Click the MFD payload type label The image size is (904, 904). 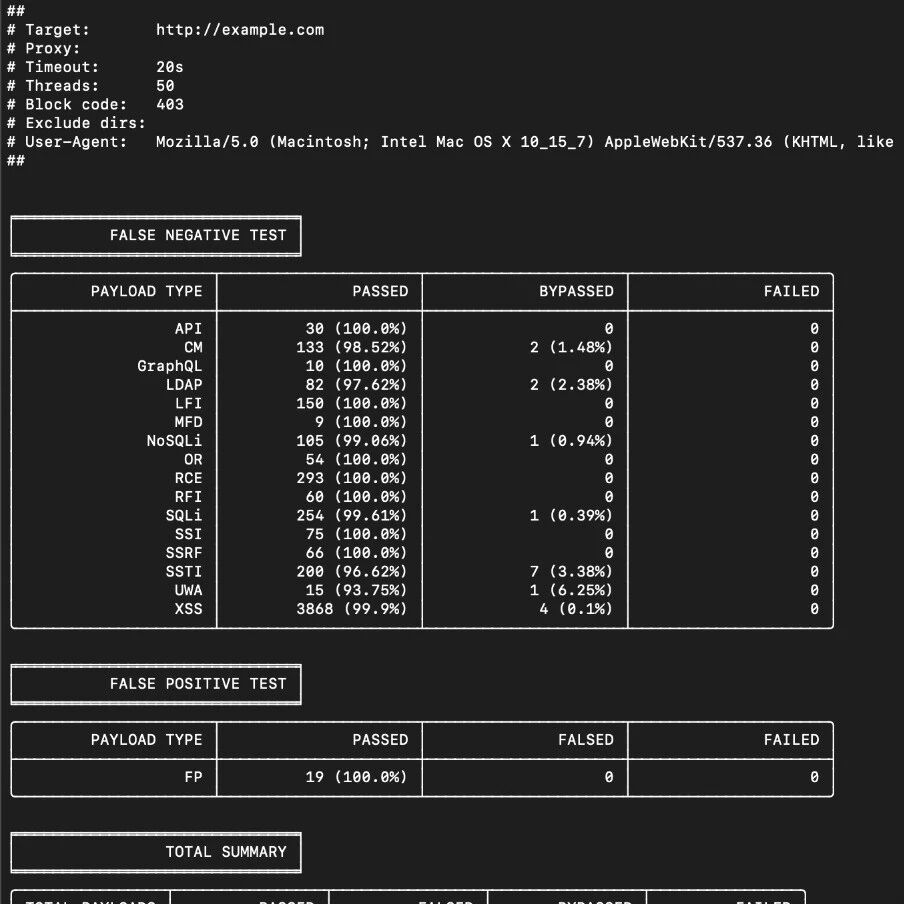coord(189,422)
